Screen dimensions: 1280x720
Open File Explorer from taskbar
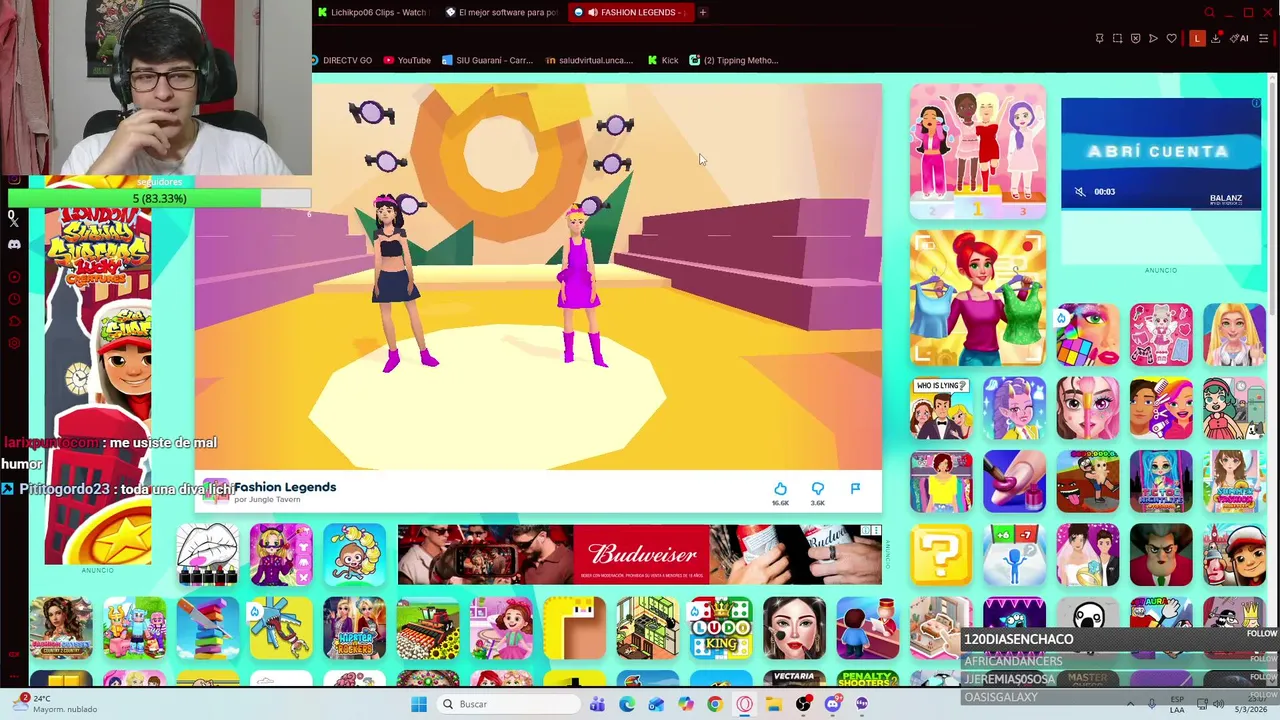[x=774, y=704]
